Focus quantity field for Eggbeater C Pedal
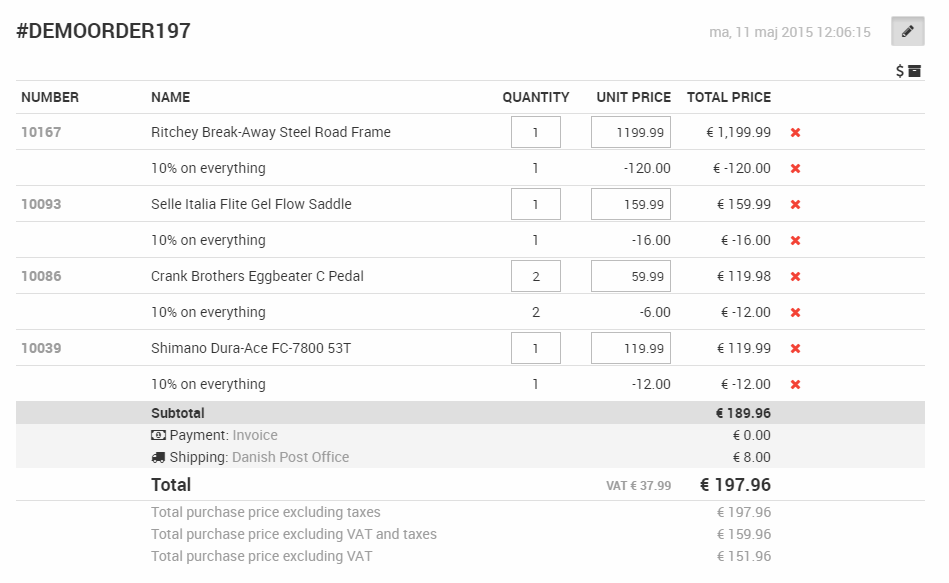This screenshot has height=583, width=949. [535, 276]
